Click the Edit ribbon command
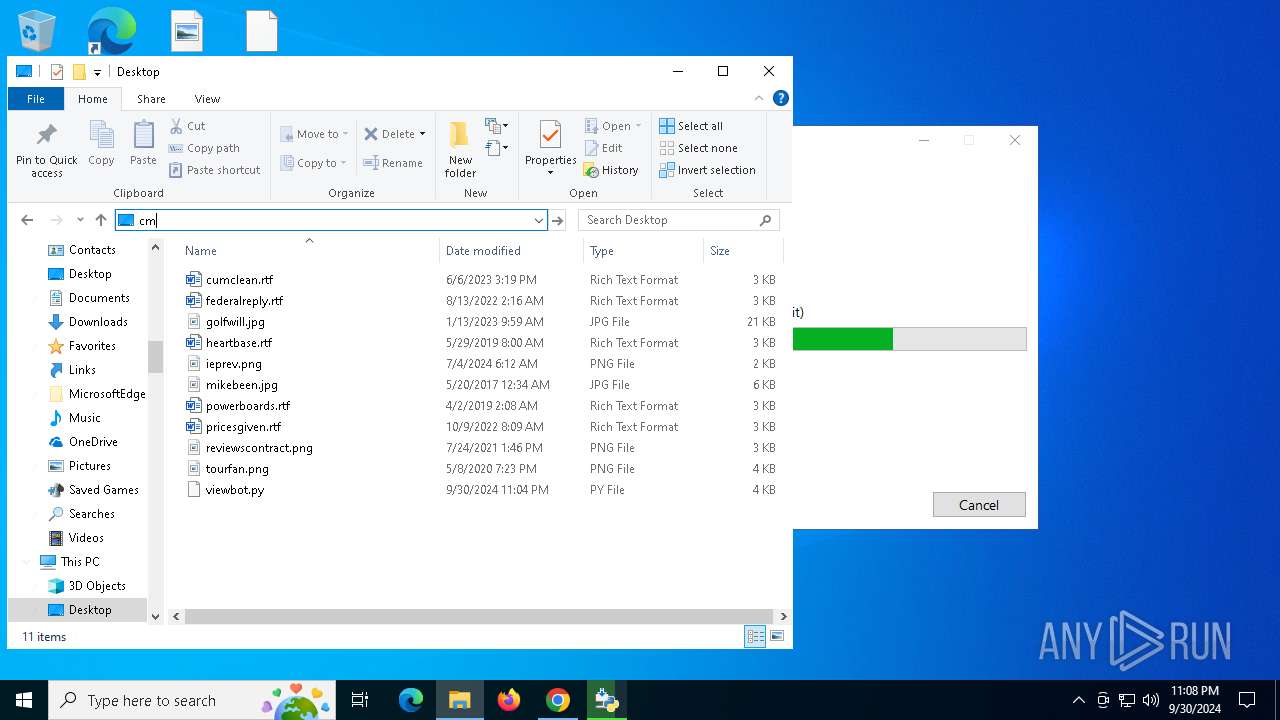The height and width of the screenshot is (720, 1280). coord(604,148)
